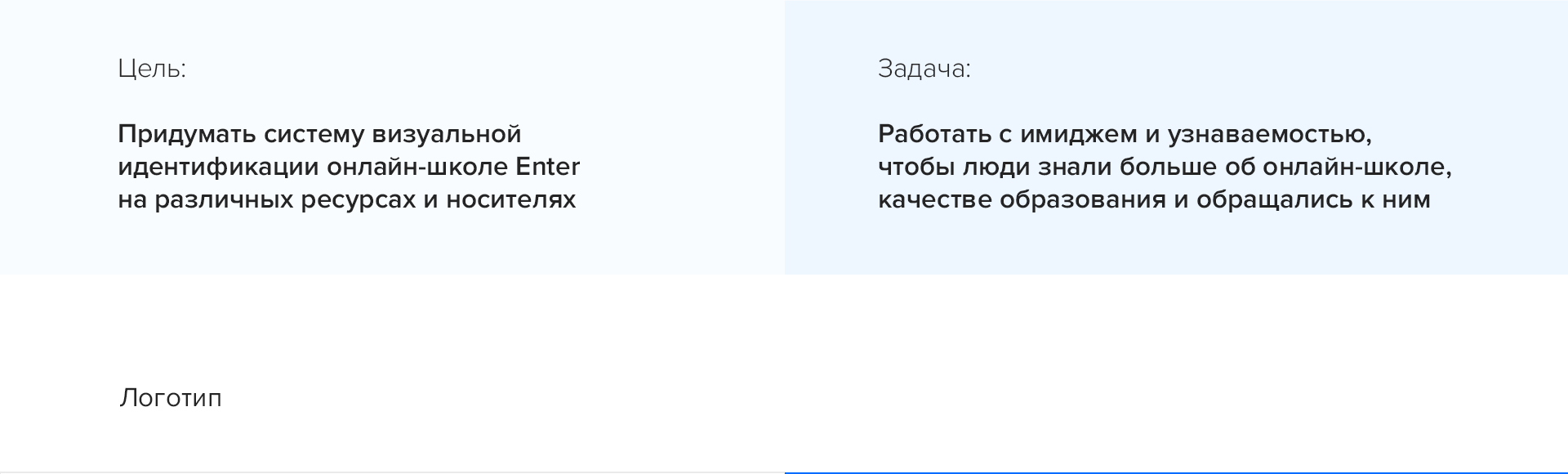
Task: Click the "Цель:" label
Action: pyautogui.click(x=152, y=69)
